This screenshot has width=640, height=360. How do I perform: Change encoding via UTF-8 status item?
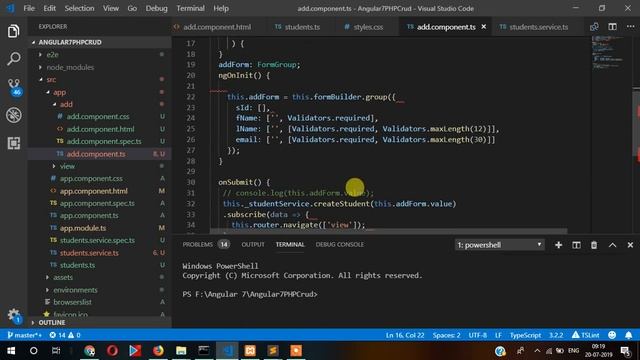[478, 335]
